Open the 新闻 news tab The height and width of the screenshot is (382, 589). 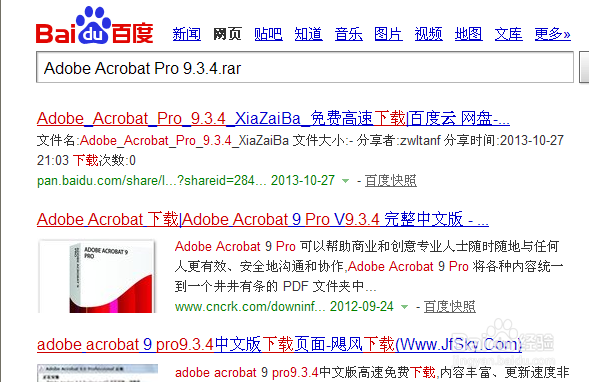tap(187, 34)
